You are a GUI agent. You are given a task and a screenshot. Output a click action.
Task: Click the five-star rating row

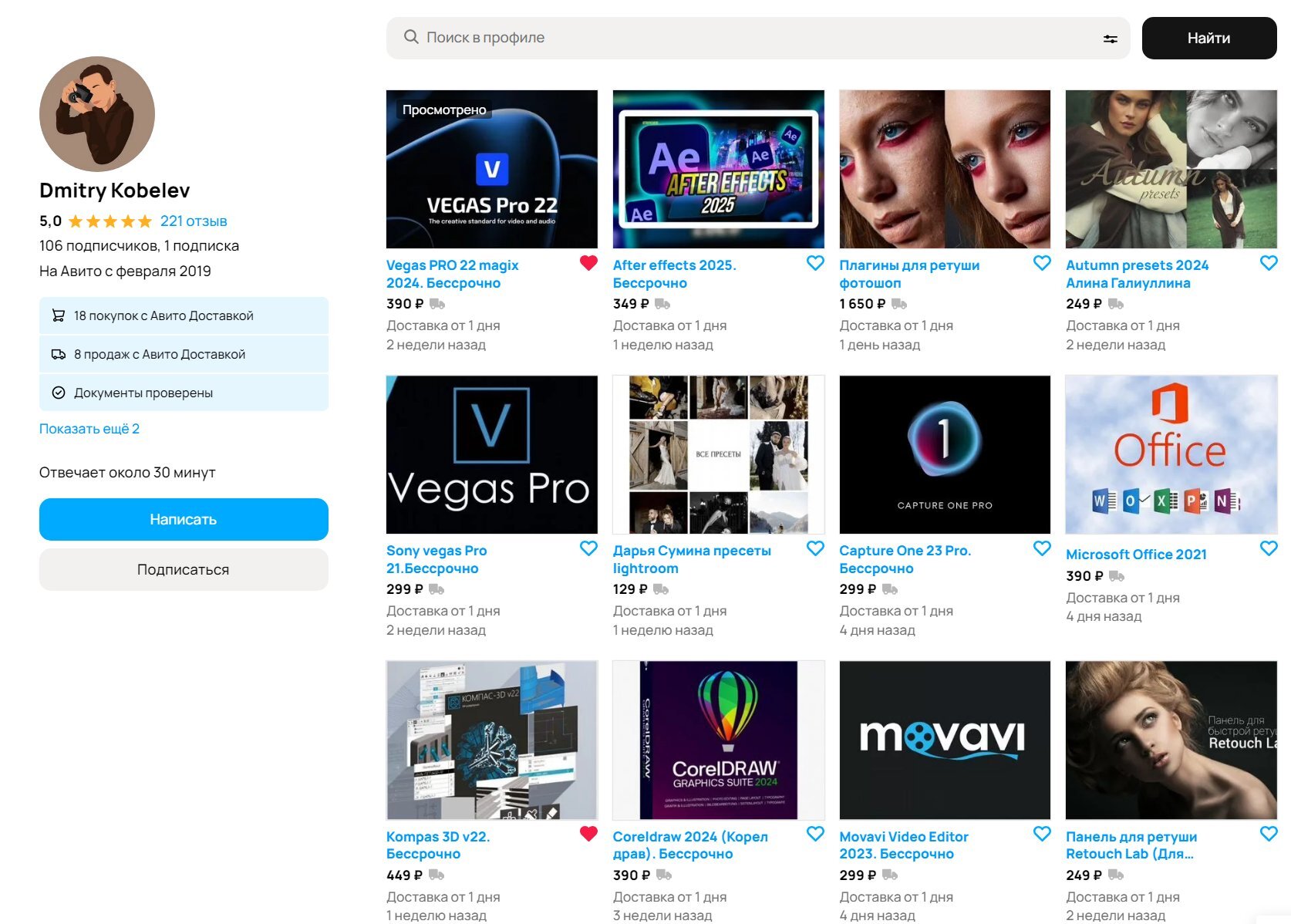110,221
